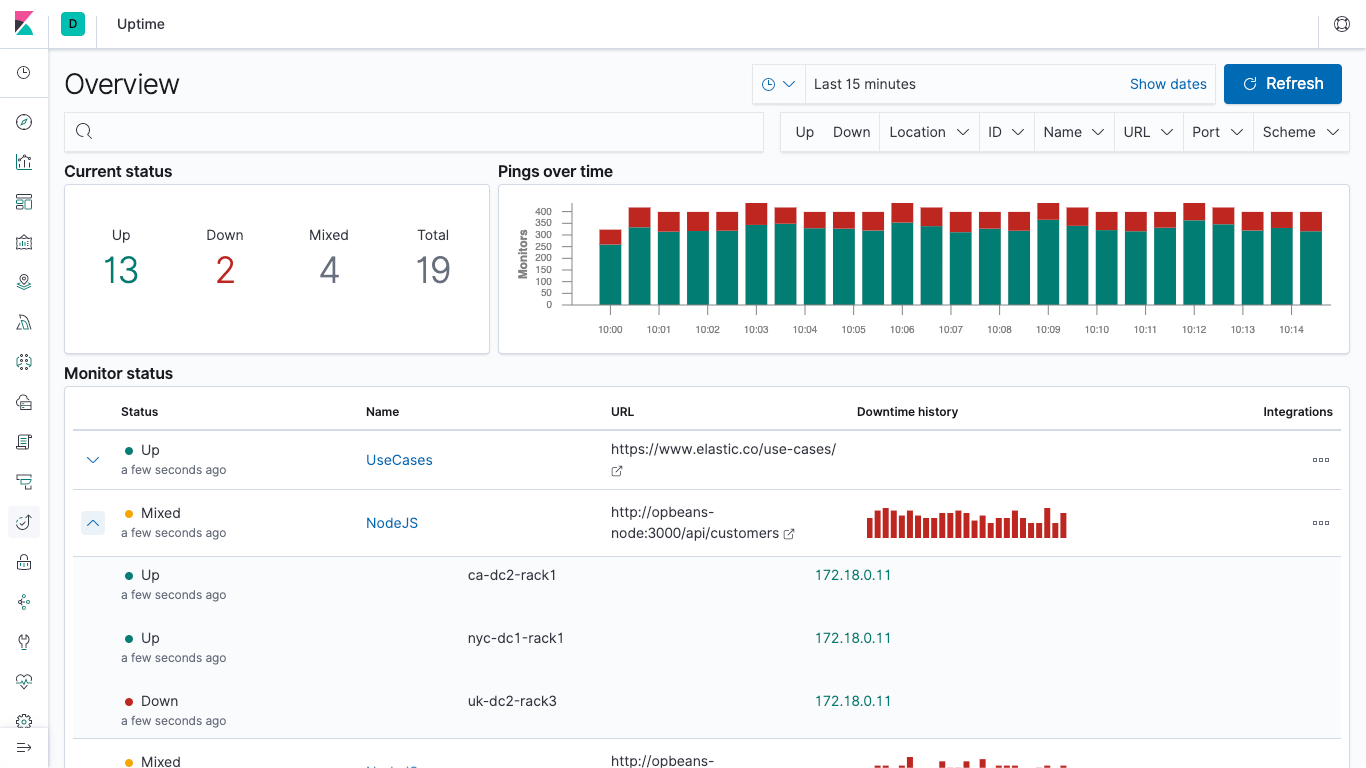Open the Location filter dropdown
The width and height of the screenshot is (1366, 768).
pyautogui.click(x=928, y=131)
